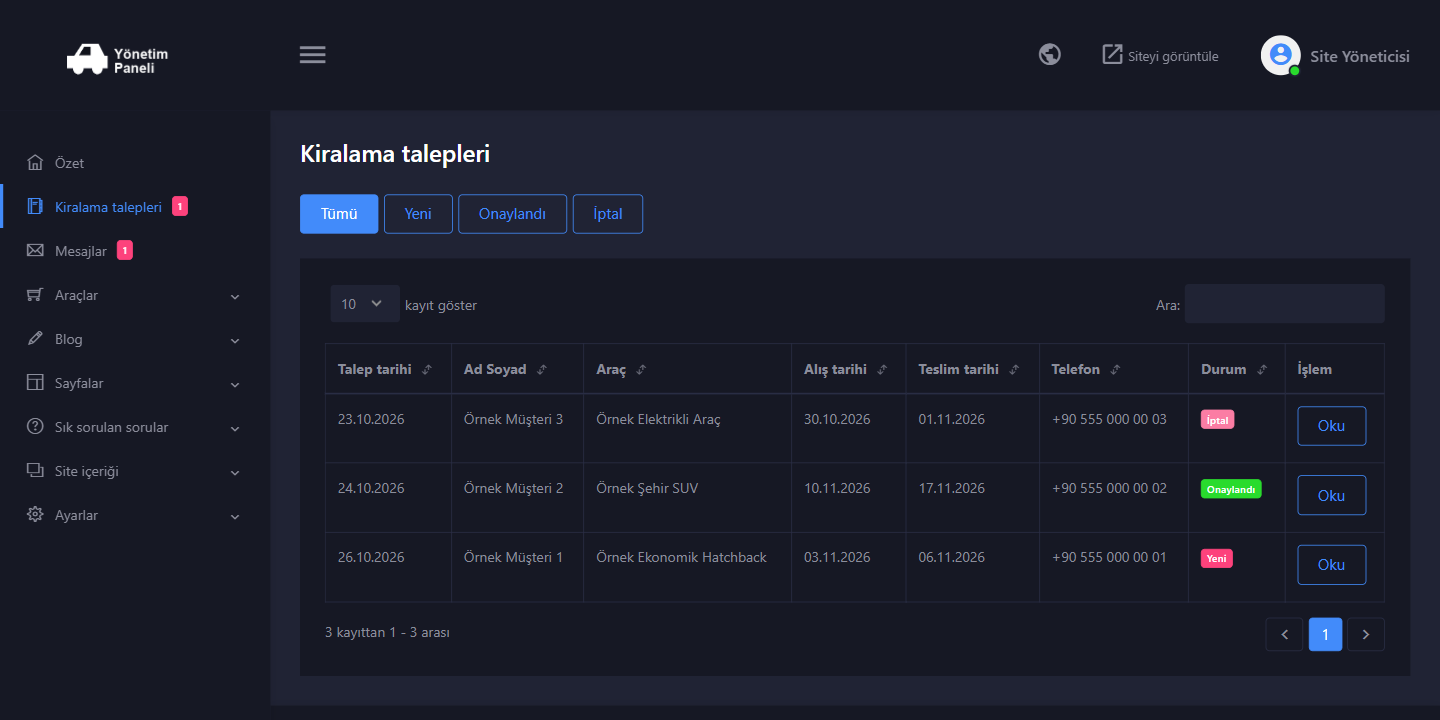Open the Site Yöneticisi user avatar

click(x=1281, y=55)
